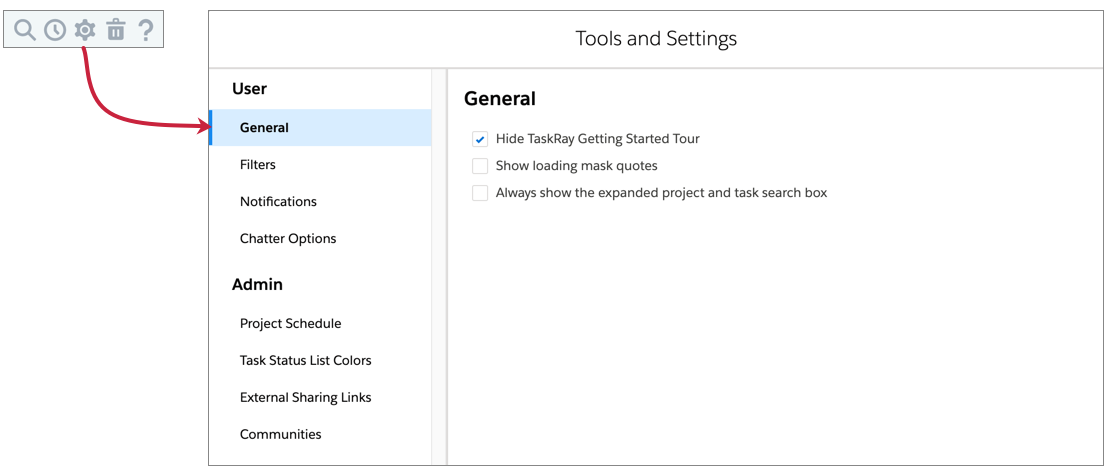Open Chatter Options settings
Screen dimensions: 1104x476
288,239
